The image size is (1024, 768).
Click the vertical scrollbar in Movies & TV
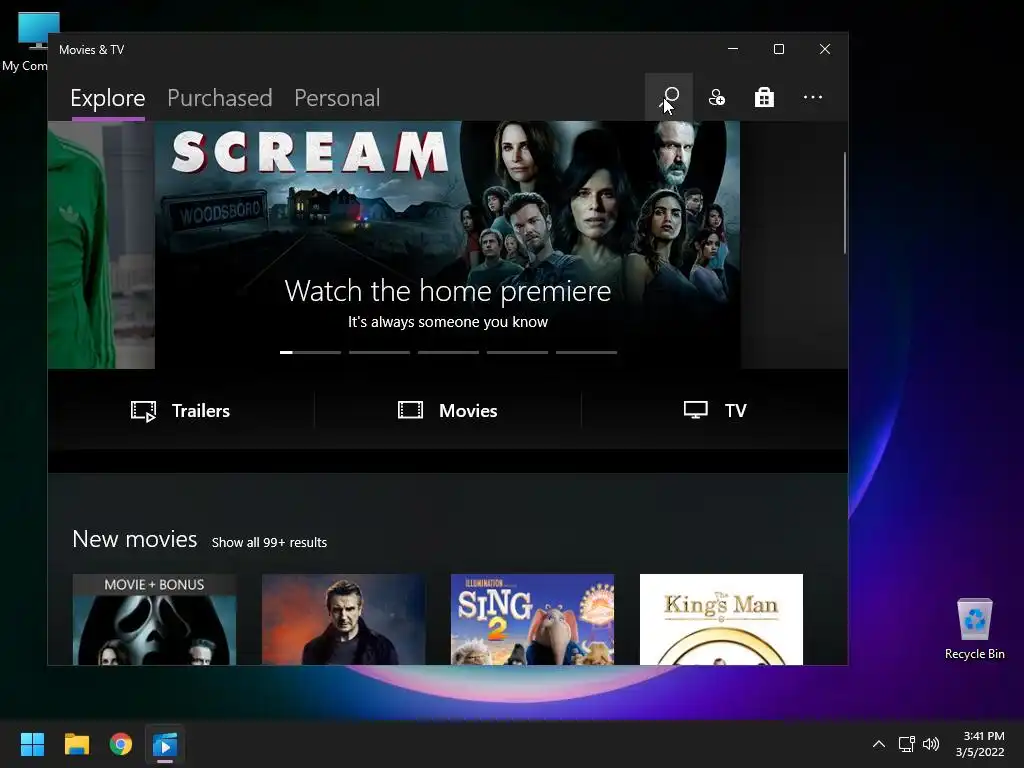(844, 202)
